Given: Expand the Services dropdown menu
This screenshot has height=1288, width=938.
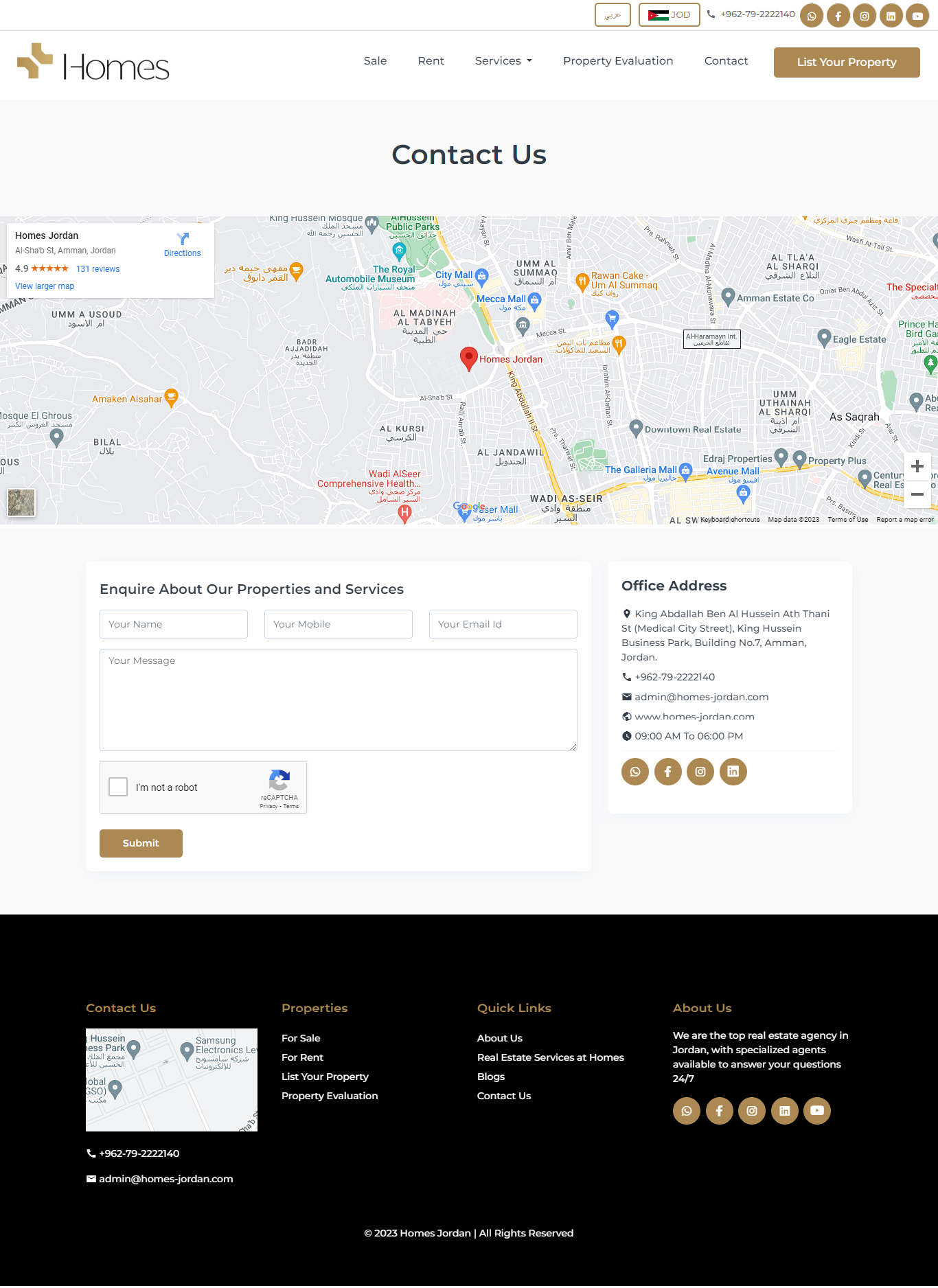Looking at the screenshot, I should 503,61.
